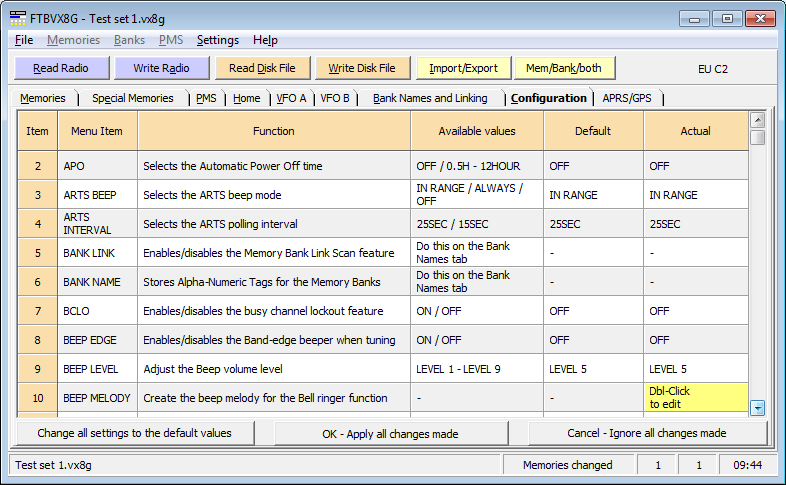Click OK - Apply all changes made

click(x=390, y=433)
